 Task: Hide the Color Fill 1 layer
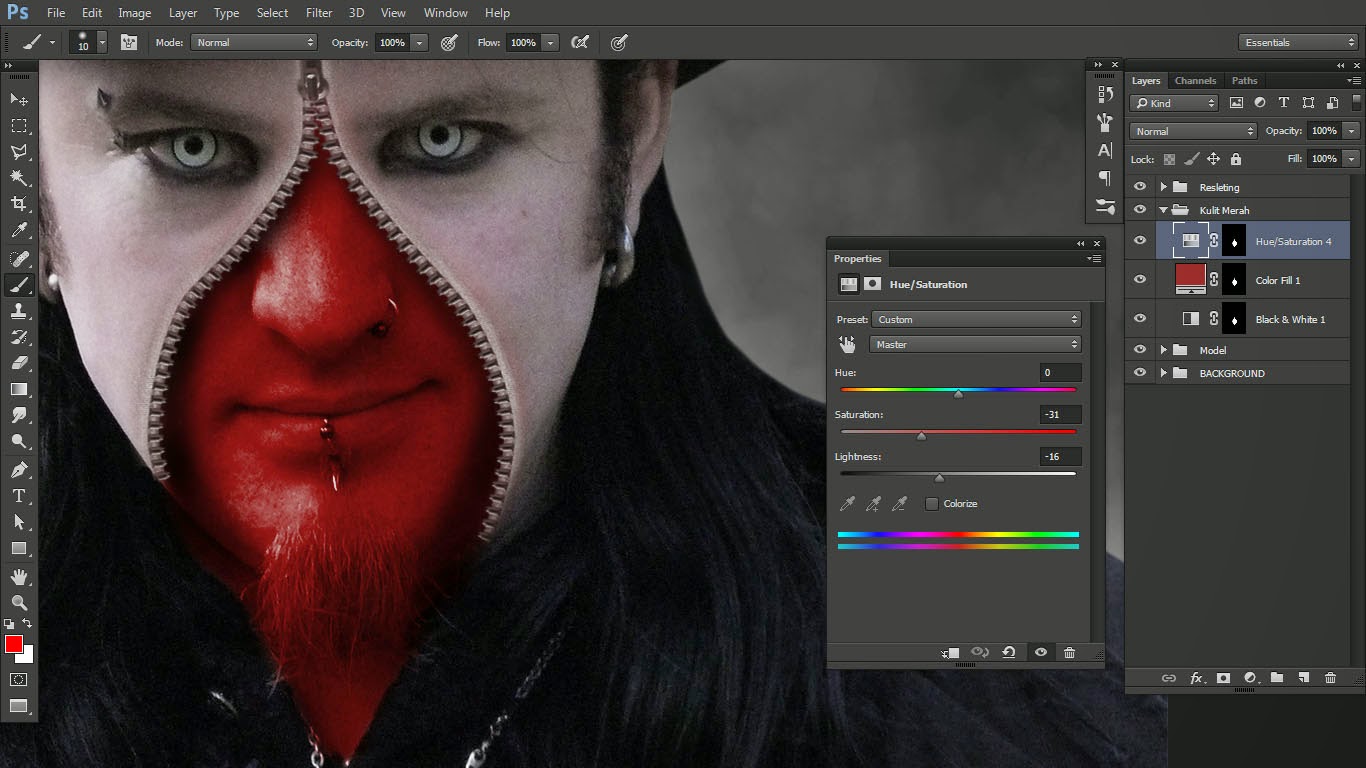point(1139,280)
